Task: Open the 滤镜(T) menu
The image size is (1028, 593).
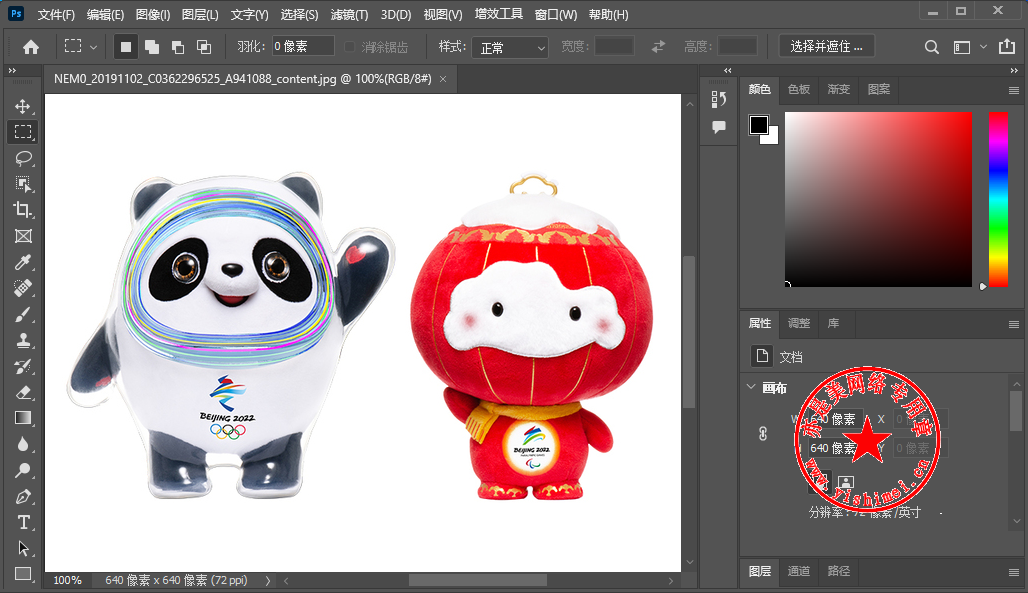Action: [x=349, y=14]
